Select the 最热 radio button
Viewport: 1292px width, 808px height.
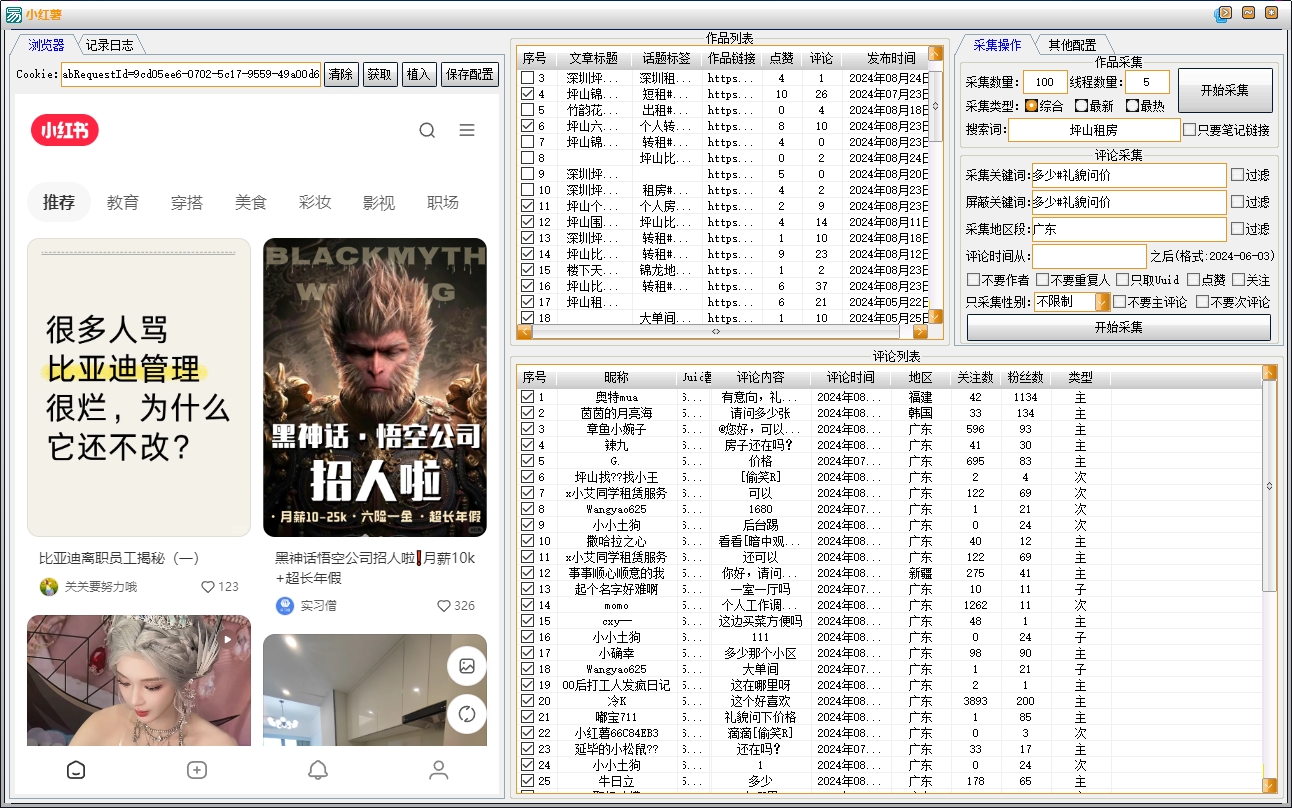(1132, 106)
